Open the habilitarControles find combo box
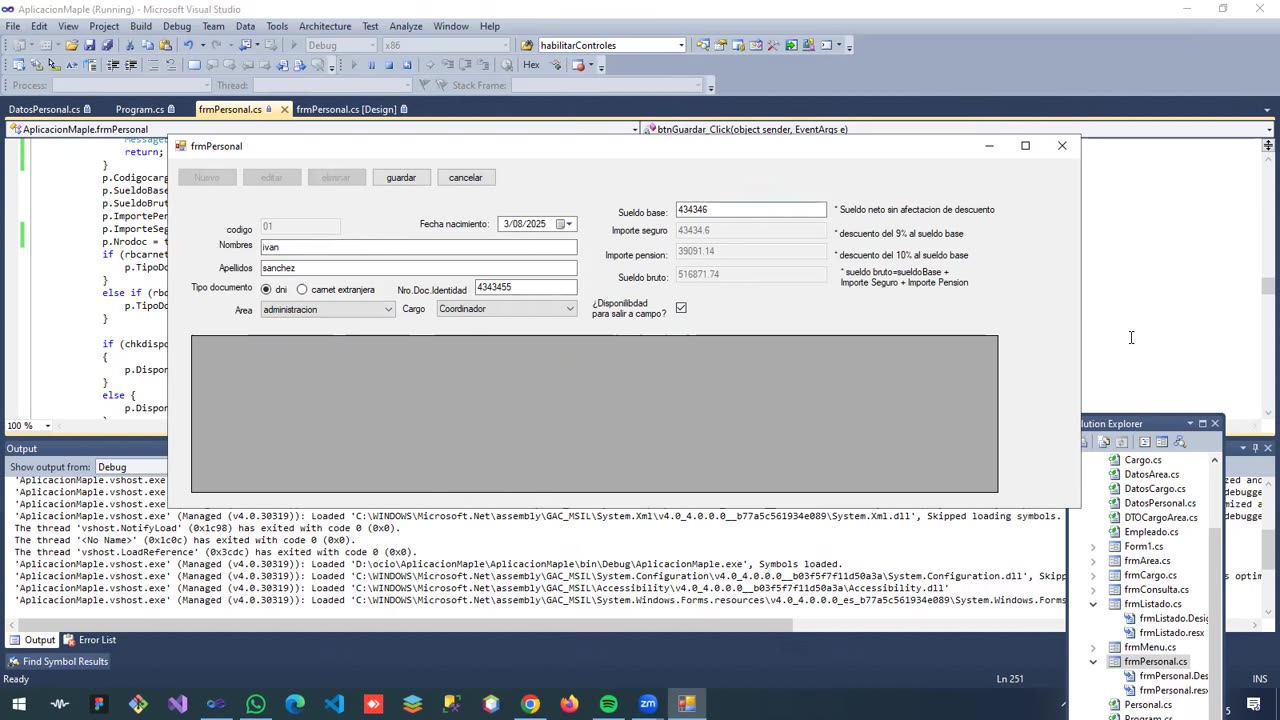 612,45
